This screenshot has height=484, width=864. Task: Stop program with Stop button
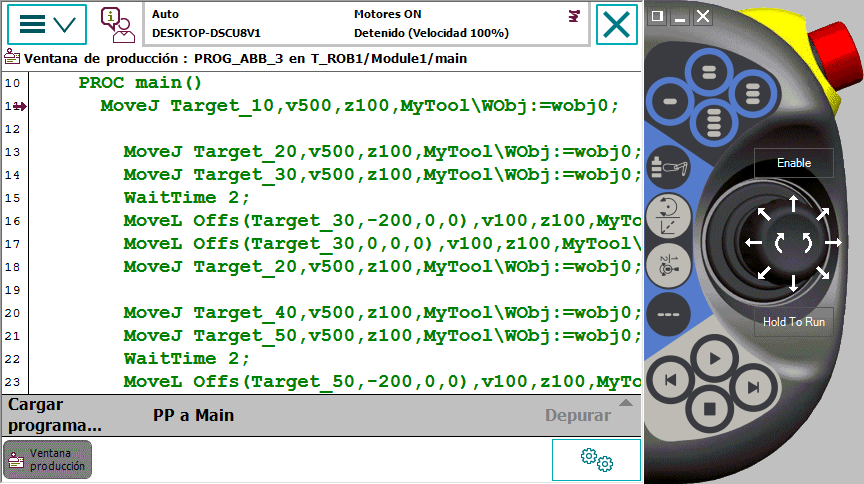pos(710,408)
